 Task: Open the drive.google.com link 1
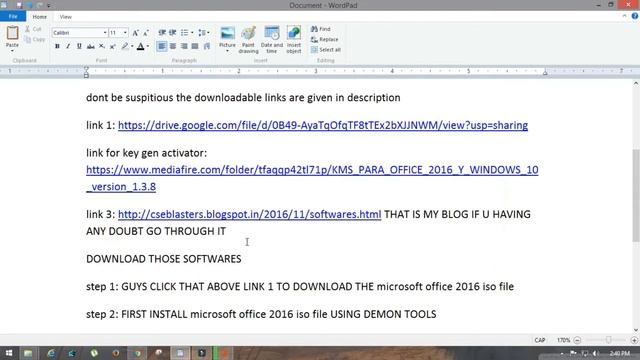(x=323, y=125)
